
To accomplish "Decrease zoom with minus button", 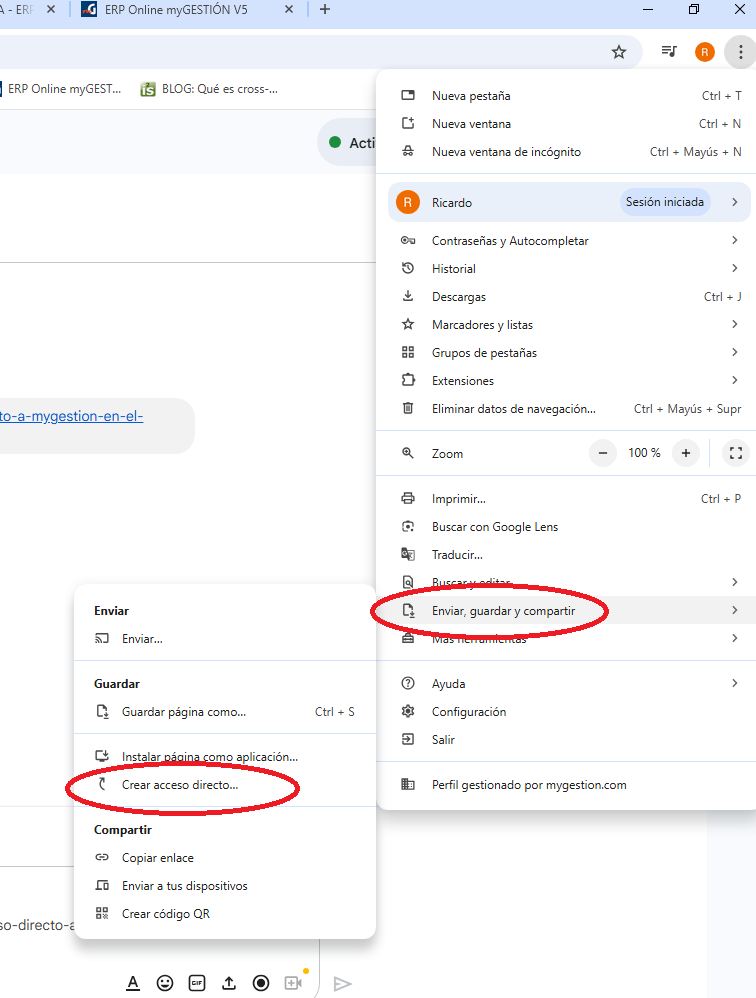I will (603, 453).
